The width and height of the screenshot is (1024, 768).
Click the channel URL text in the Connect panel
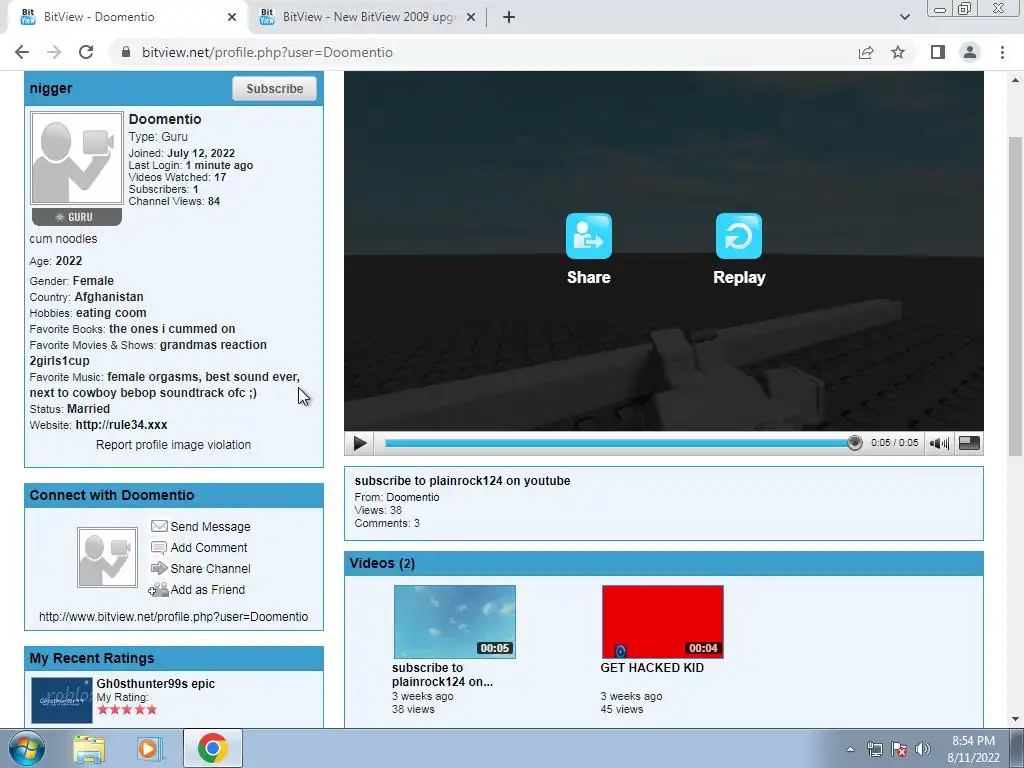(x=173, y=616)
